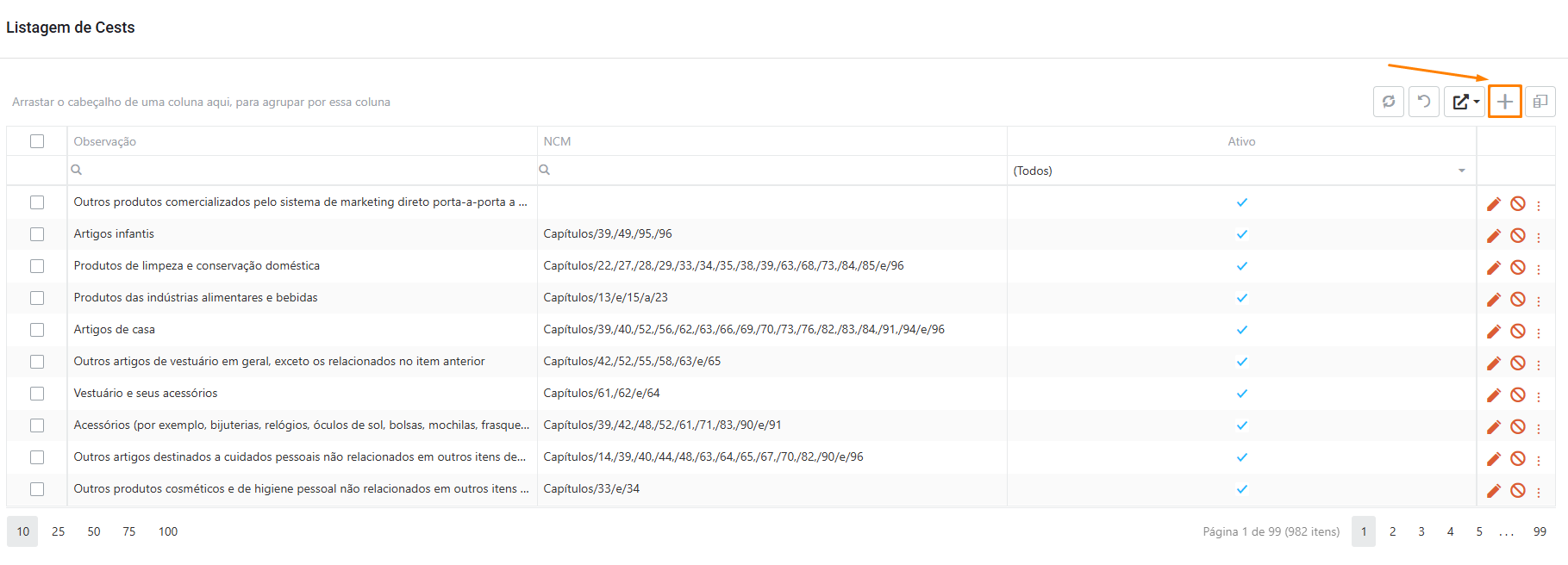Image resolution: width=1568 pixels, height=565 pixels.
Task: Open more options for Produtos de limpeza row
Action: [x=1538, y=269]
